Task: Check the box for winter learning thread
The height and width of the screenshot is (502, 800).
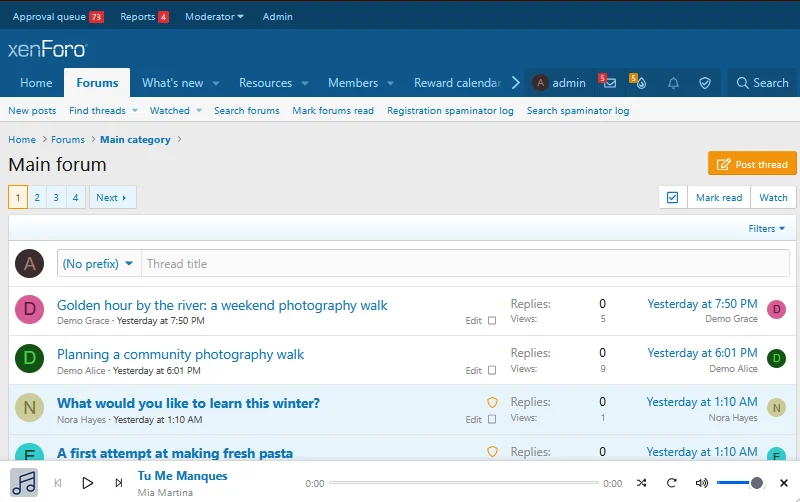Action: pos(492,419)
